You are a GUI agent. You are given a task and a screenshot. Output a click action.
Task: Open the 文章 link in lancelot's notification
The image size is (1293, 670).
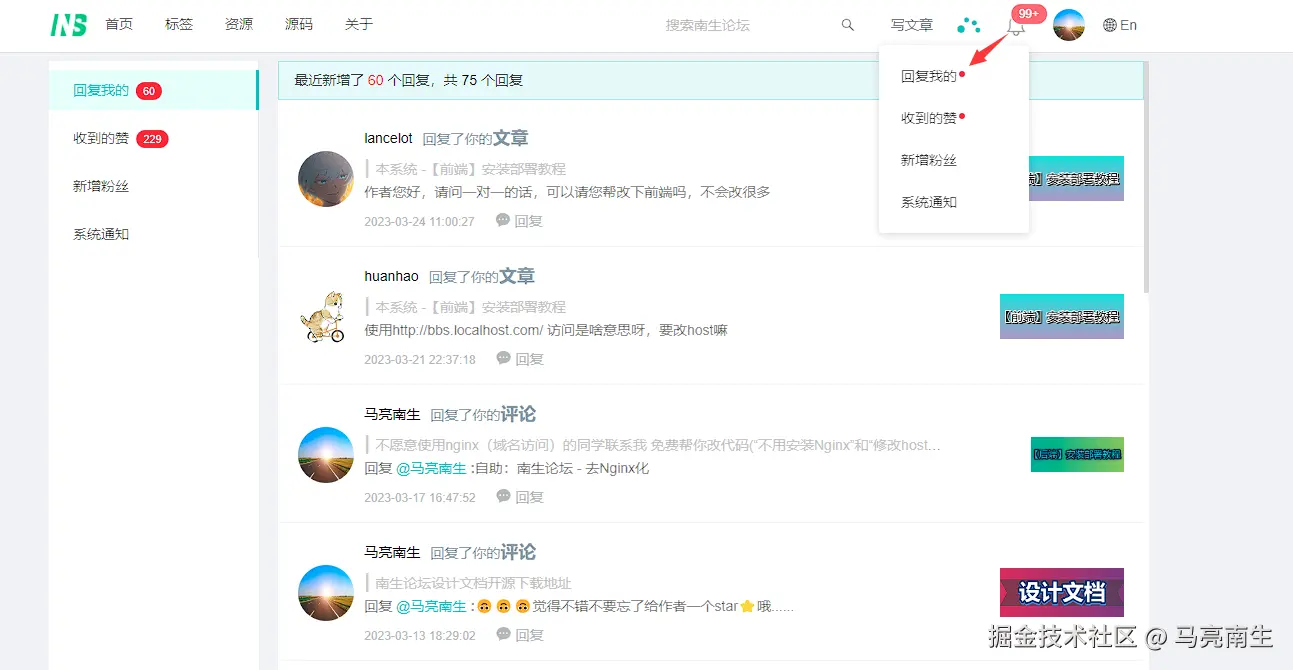[511, 137]
